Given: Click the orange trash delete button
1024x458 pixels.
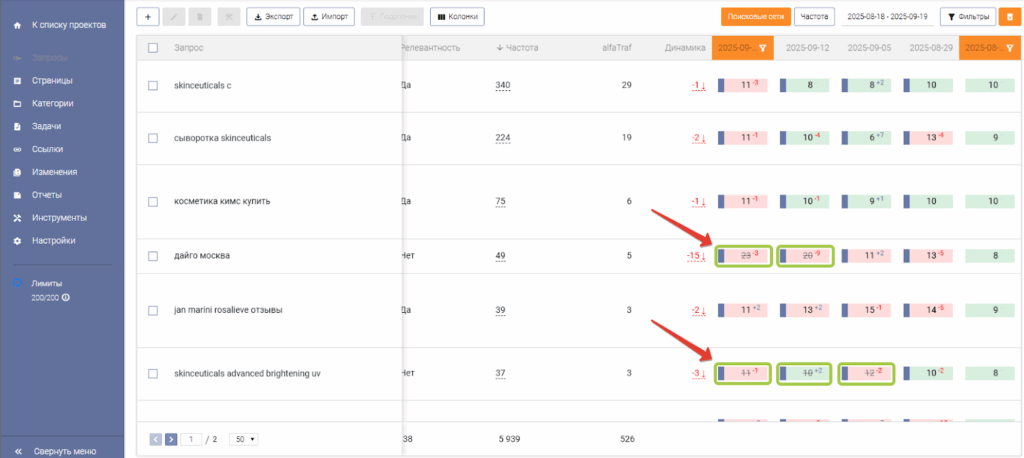Looking at the screenshot, I should click(1010, 17).
